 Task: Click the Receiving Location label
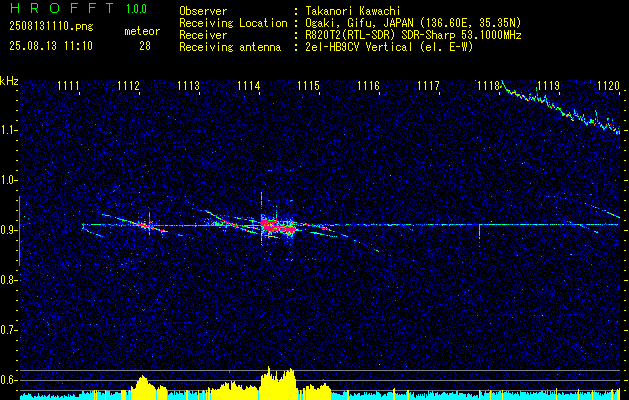[x=233, y=23]
